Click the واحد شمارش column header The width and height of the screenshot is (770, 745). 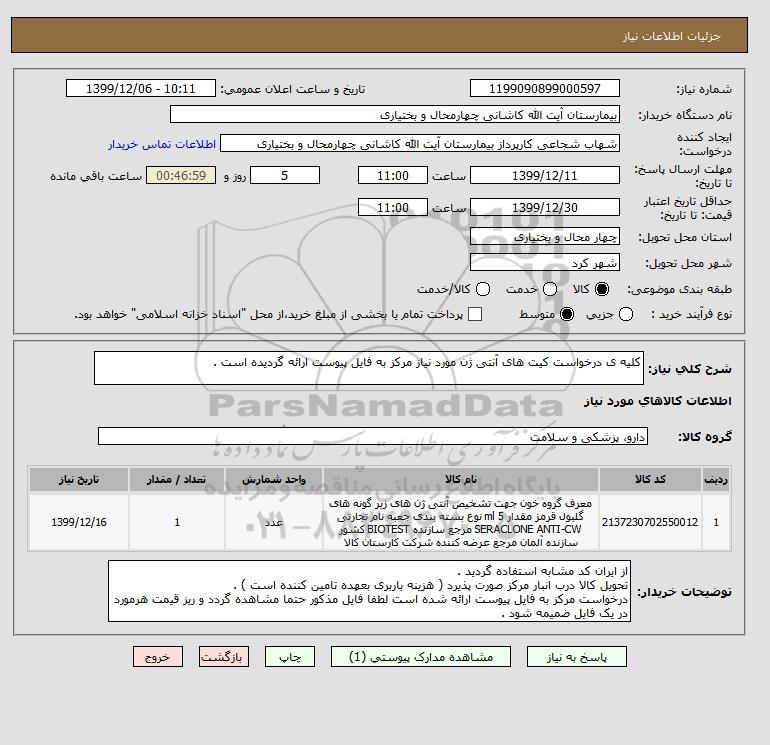click(274, 479)
